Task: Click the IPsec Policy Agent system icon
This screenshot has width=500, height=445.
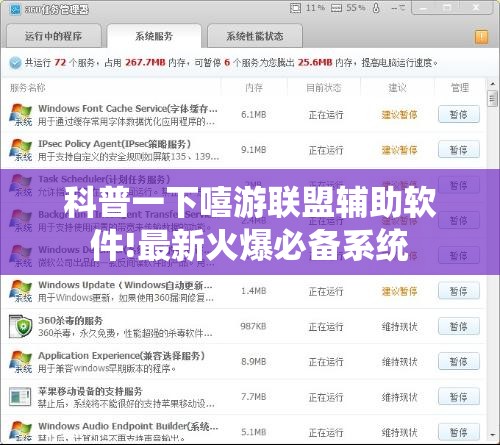Action: [x=20, y=150]
